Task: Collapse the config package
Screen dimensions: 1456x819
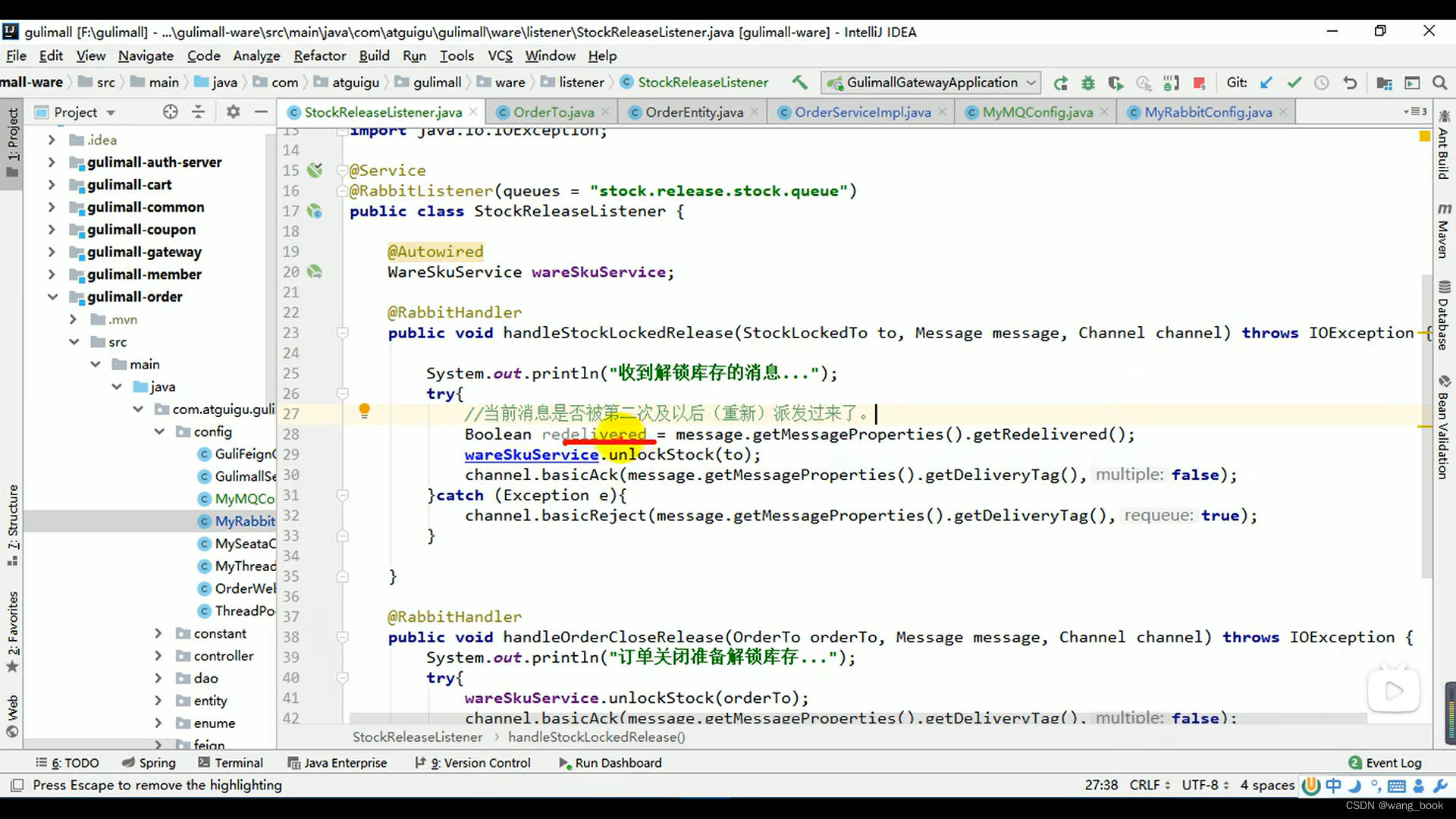Action: [159, 431]
